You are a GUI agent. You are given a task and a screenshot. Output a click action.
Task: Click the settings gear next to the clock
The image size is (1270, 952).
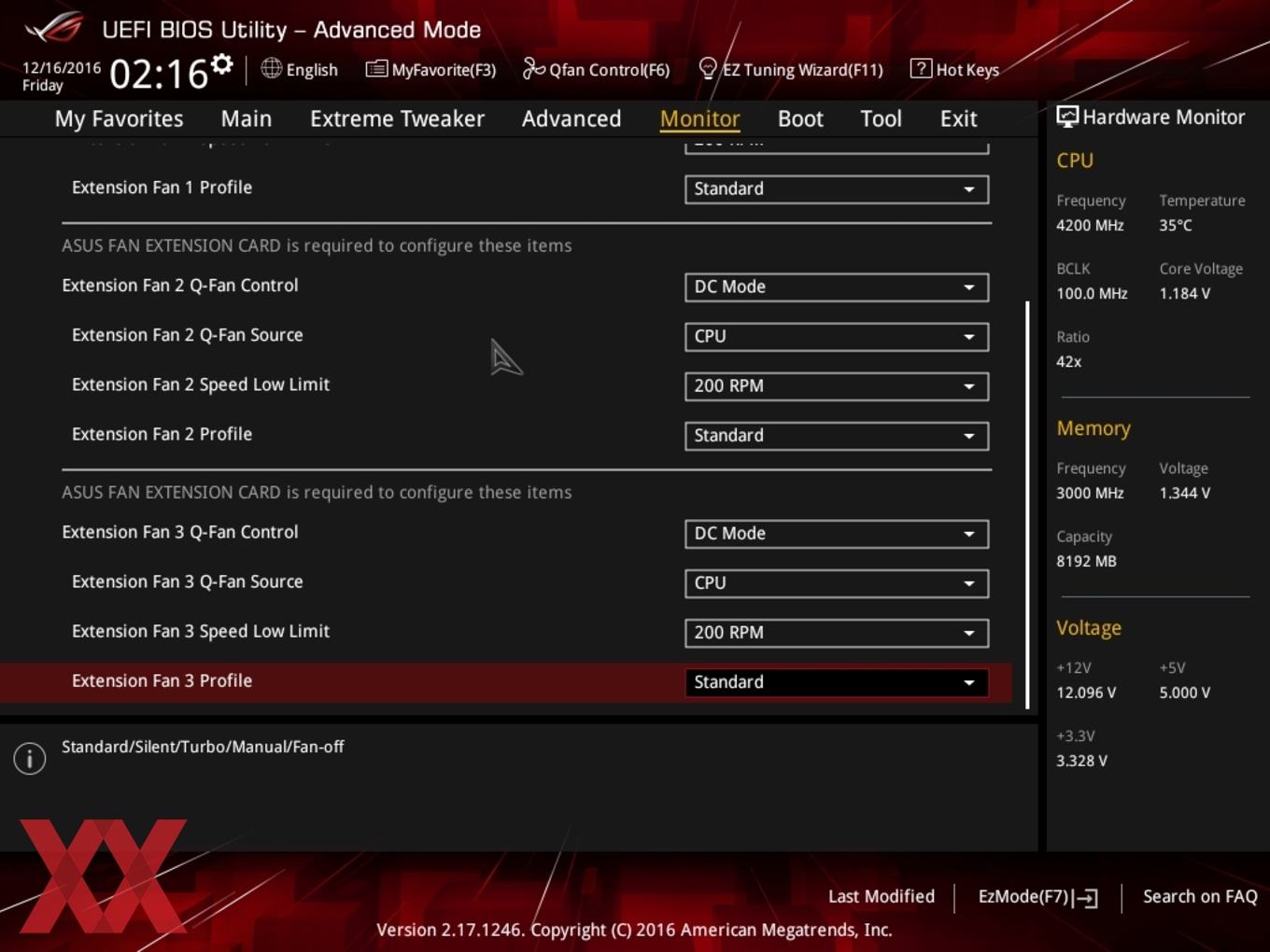221,64
